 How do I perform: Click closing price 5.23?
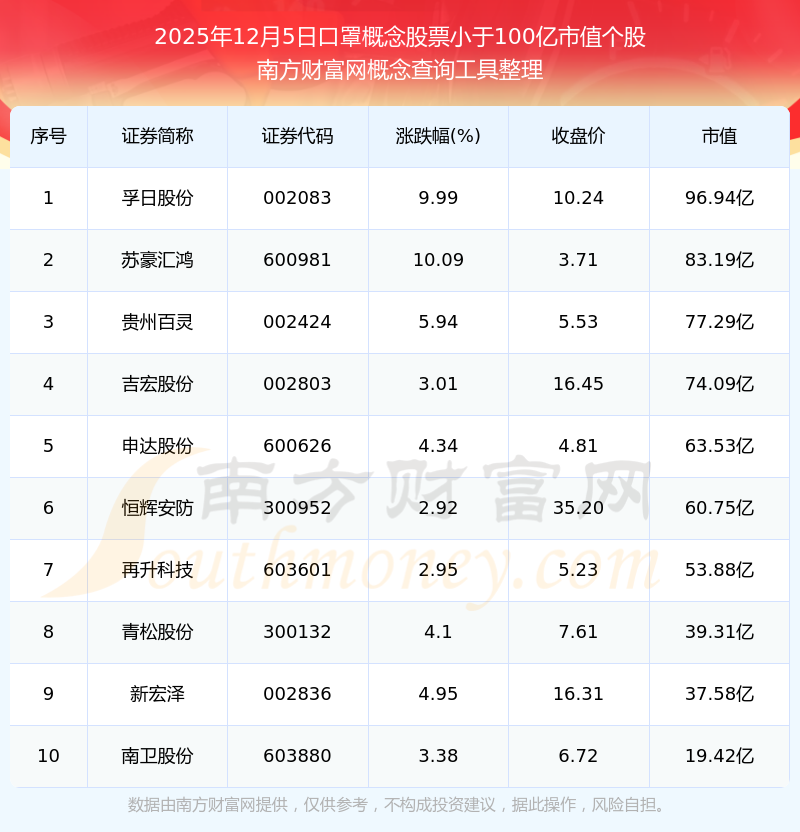(578, 570)
